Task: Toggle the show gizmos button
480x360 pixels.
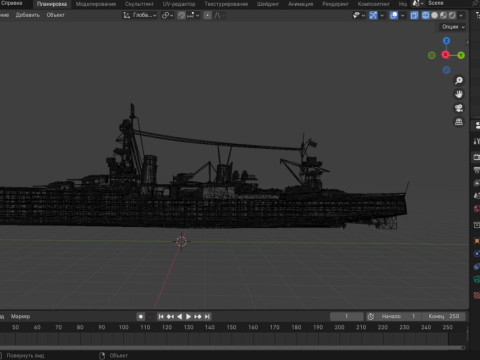Action: click(373, 15)
